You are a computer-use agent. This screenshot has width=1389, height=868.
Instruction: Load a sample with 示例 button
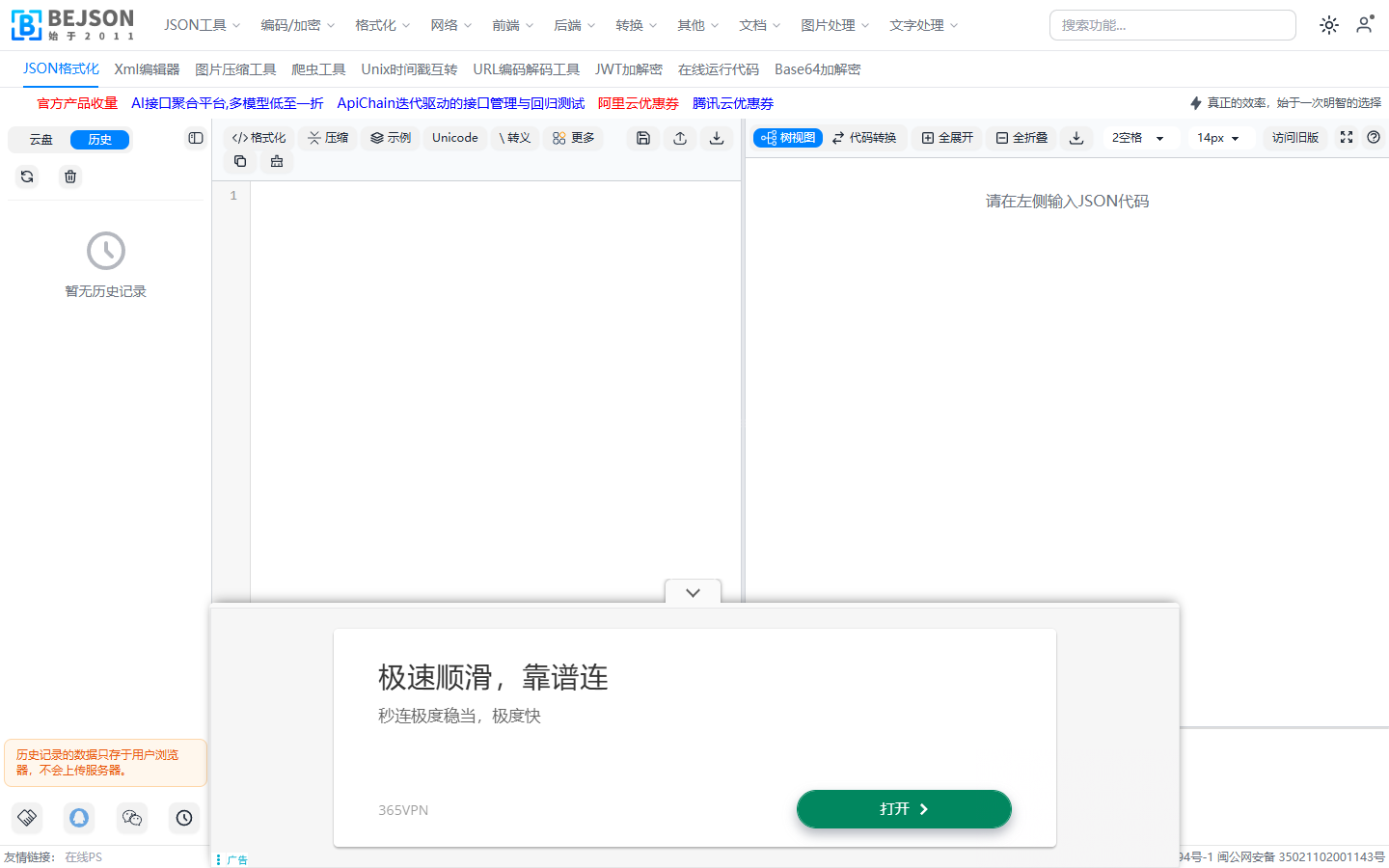391,138
